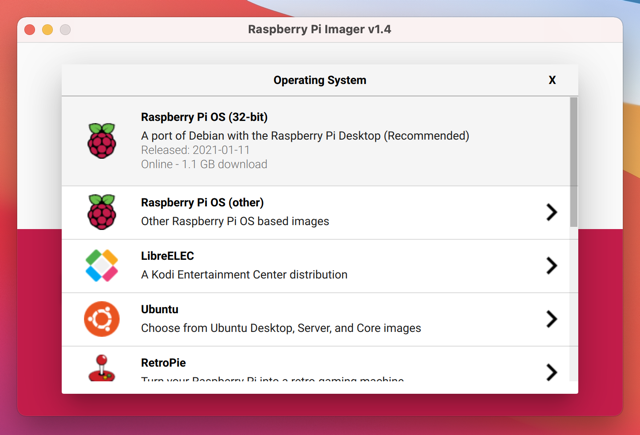This screenshot has width=640, height=435.
Task: Click 'A Kodi Entertainment Center distribution' text
Action: coord(244,275)
